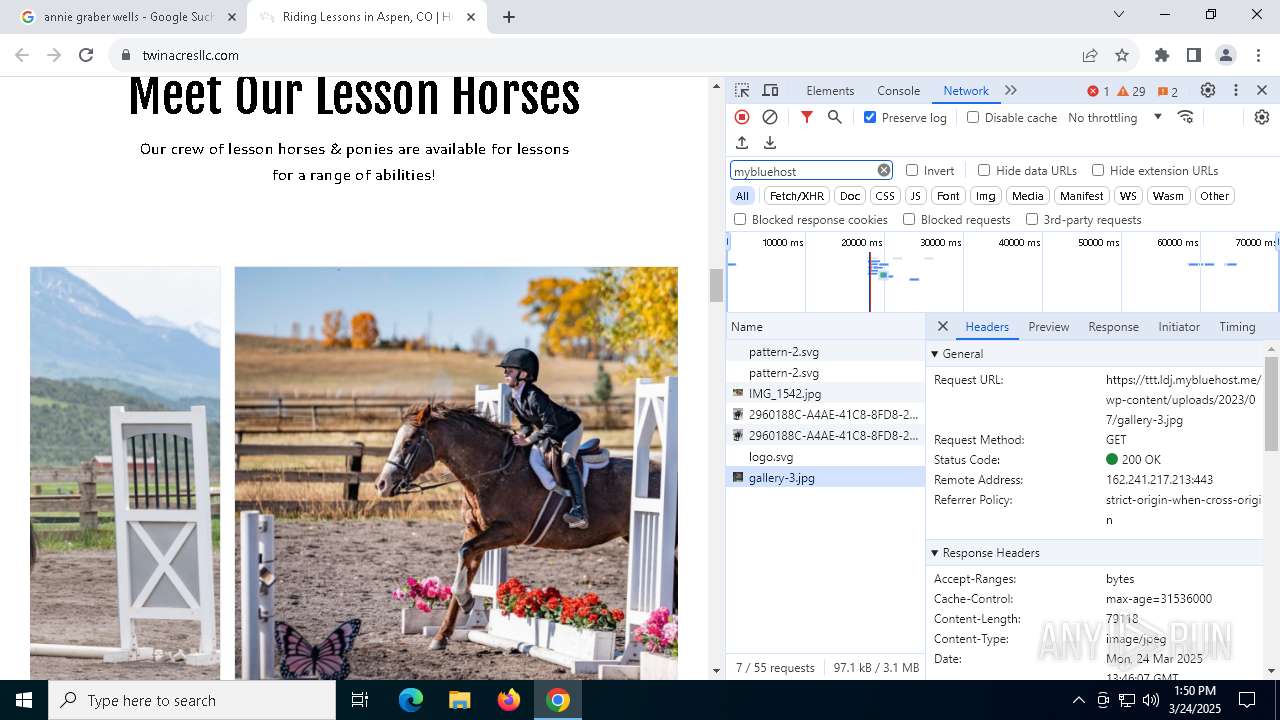Check the Invert filter checkbox
This screenshot has width=1280, height=720.
[x=912, y=170]
